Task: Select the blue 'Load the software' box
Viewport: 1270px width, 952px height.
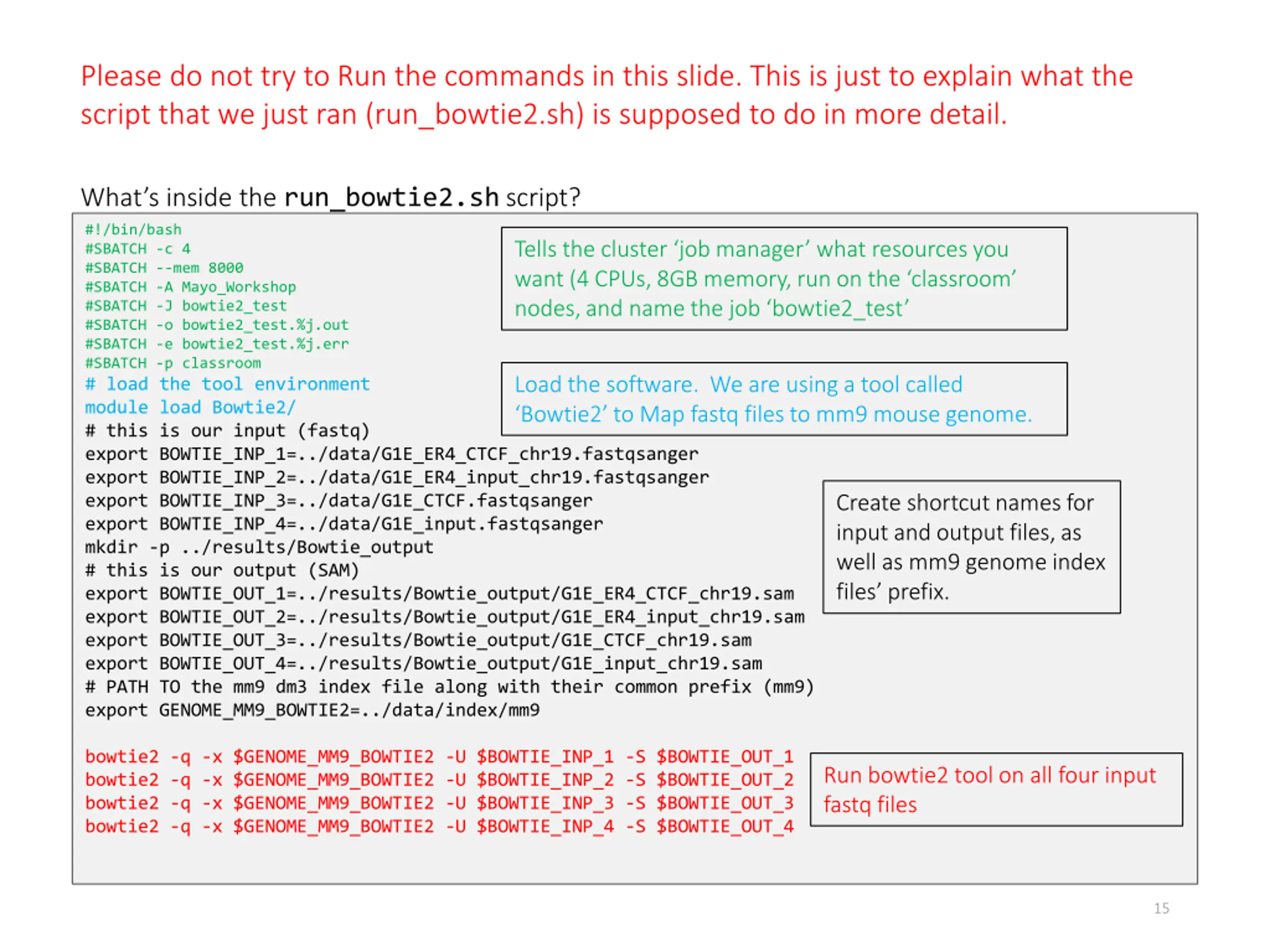Action: (x=784, y=399)
